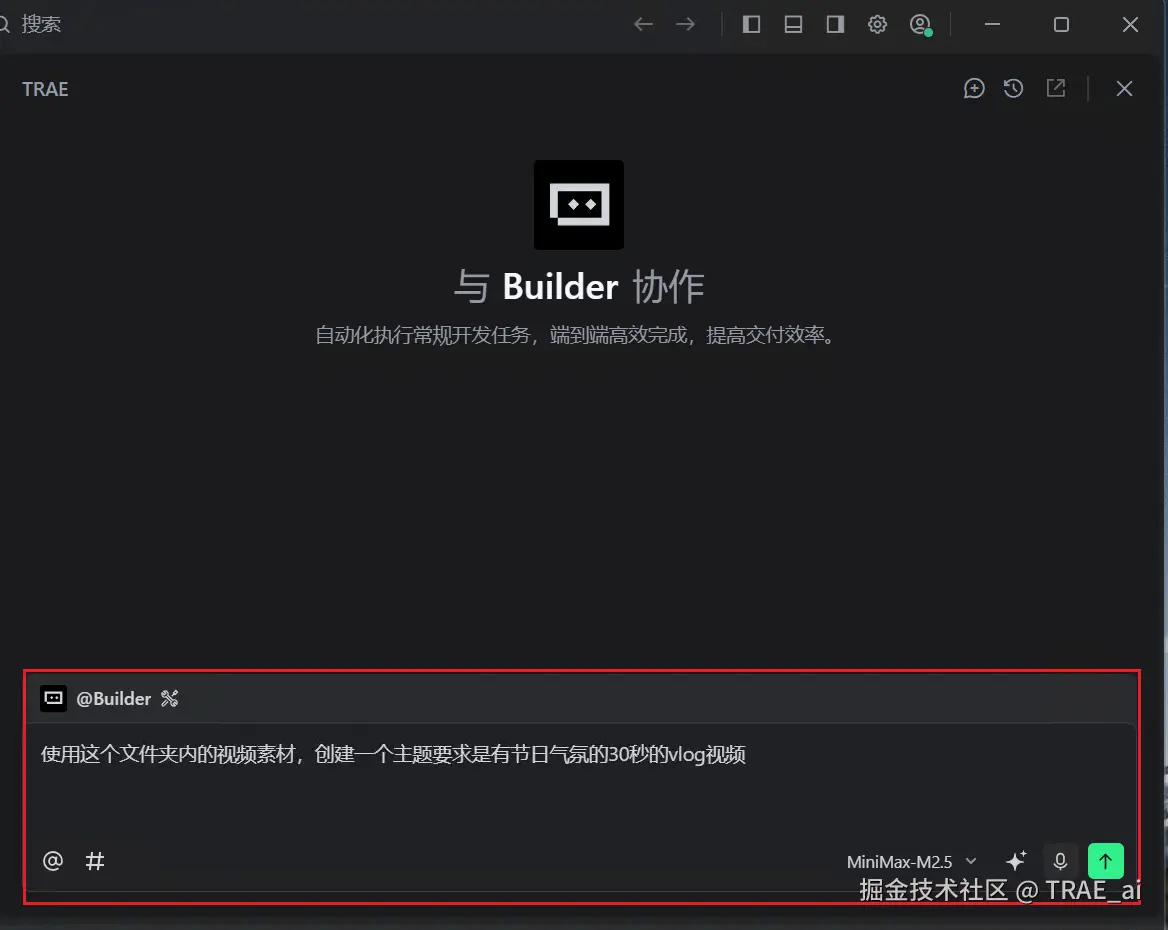Viewport: 1168px width, 930px height.
Task: Start voice input with microphone icon
Action: [1060, 861]
